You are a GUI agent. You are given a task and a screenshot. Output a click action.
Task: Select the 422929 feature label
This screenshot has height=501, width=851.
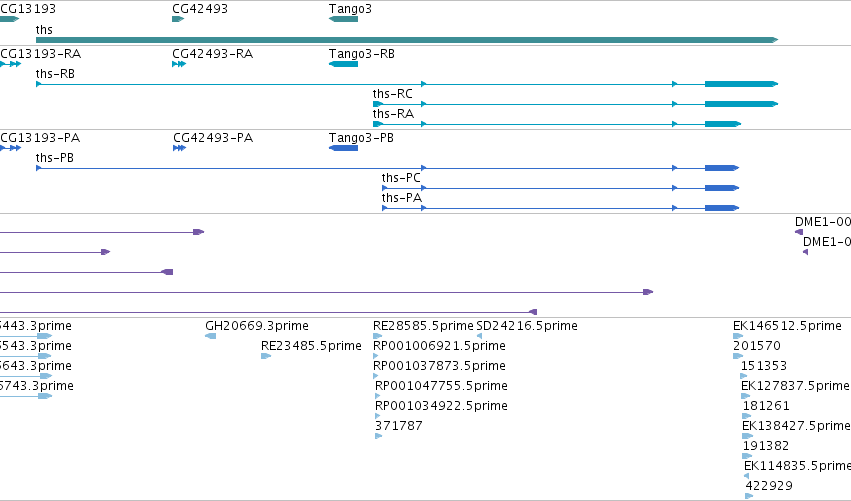(769, 486)
